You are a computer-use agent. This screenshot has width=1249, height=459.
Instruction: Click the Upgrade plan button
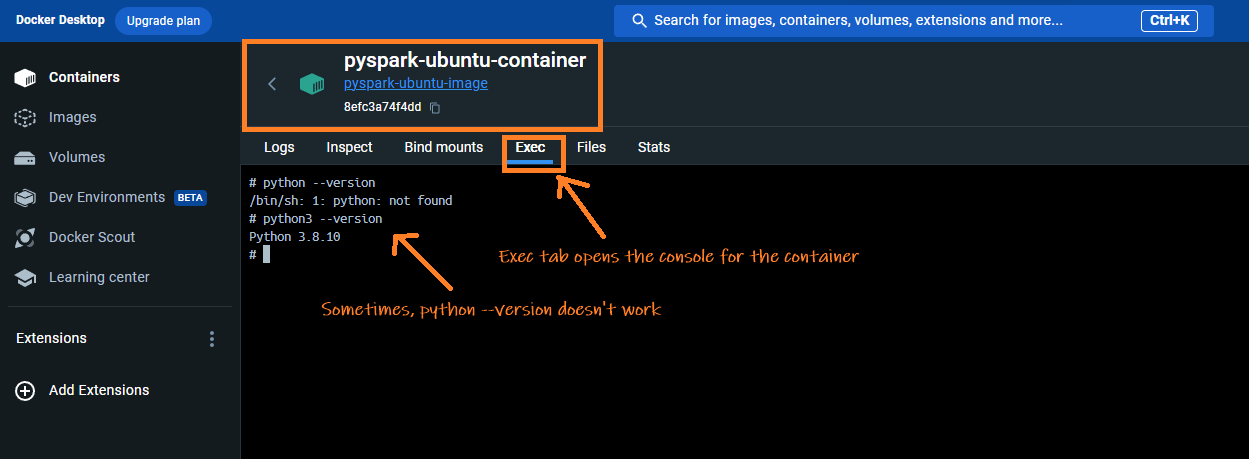click(163, 20)
